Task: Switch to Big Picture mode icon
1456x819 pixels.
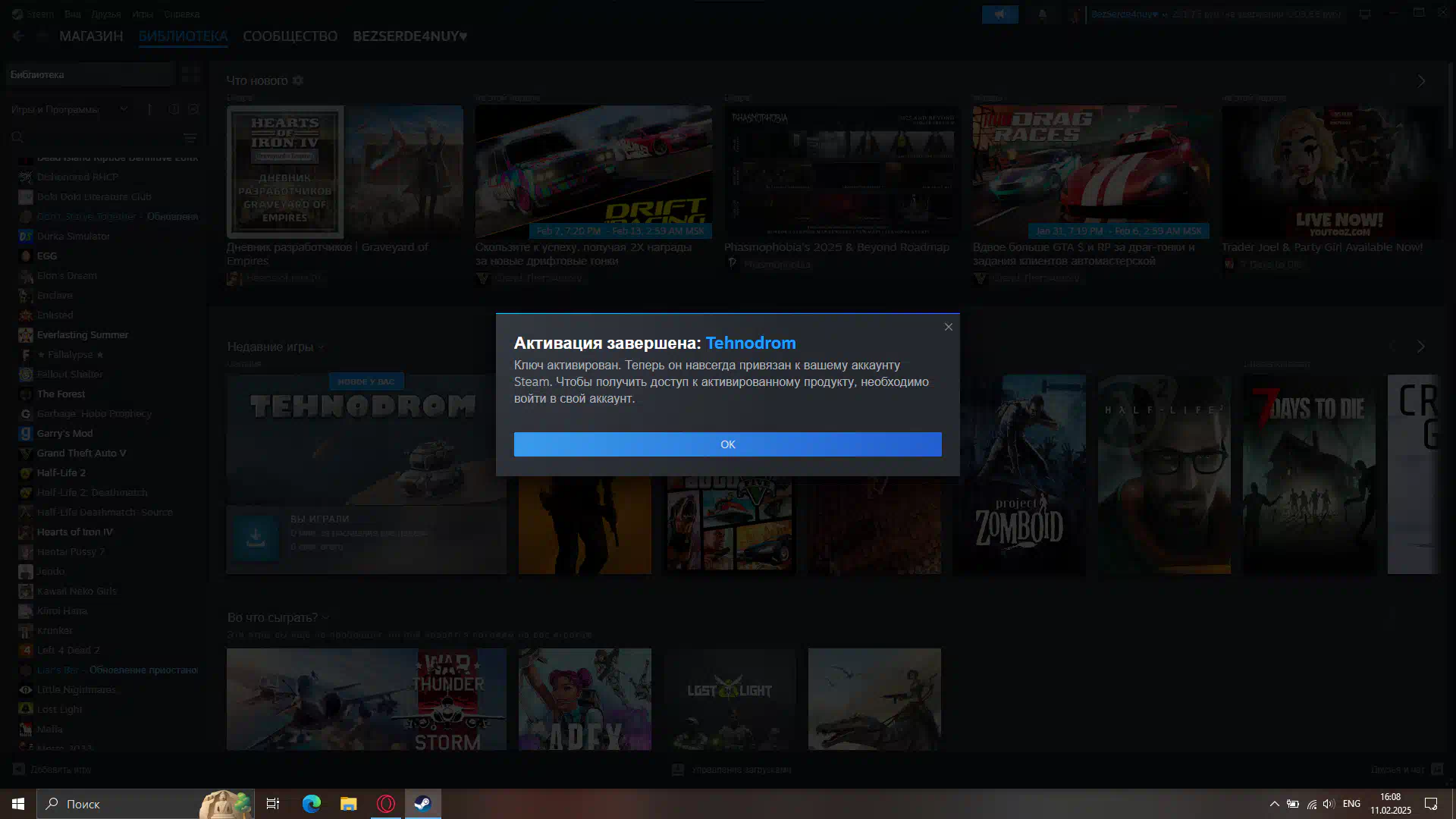Action: pyautogui.click(x=1364, y=14)
